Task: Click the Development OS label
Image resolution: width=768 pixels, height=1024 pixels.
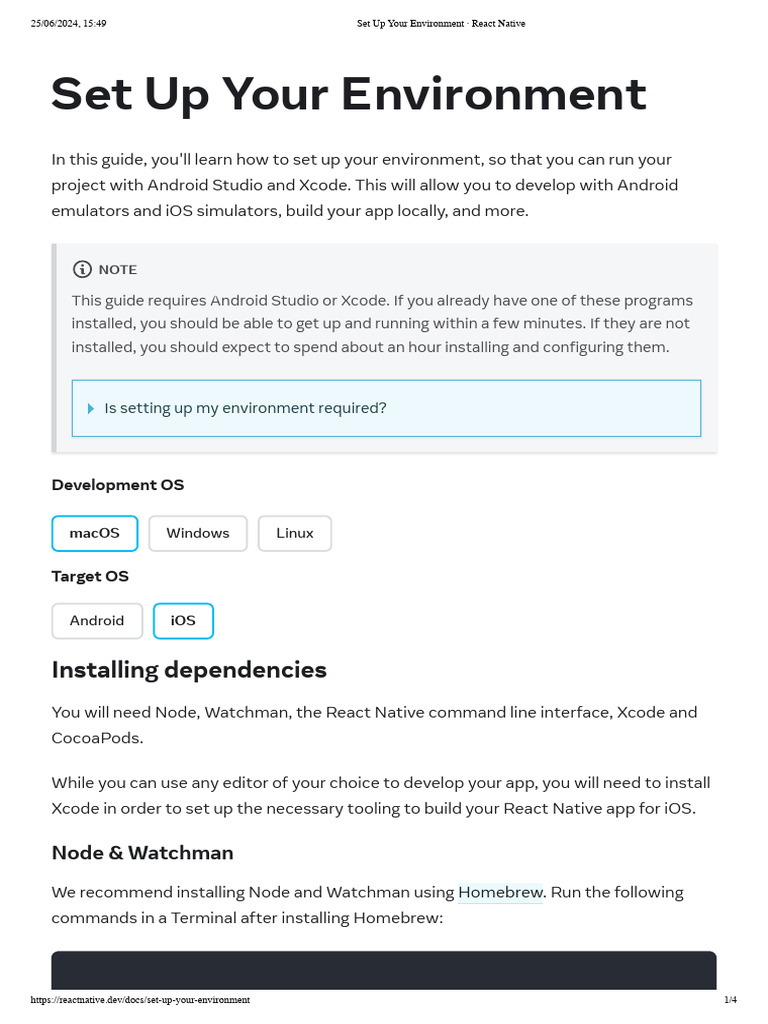Action: tap(118, 484)
